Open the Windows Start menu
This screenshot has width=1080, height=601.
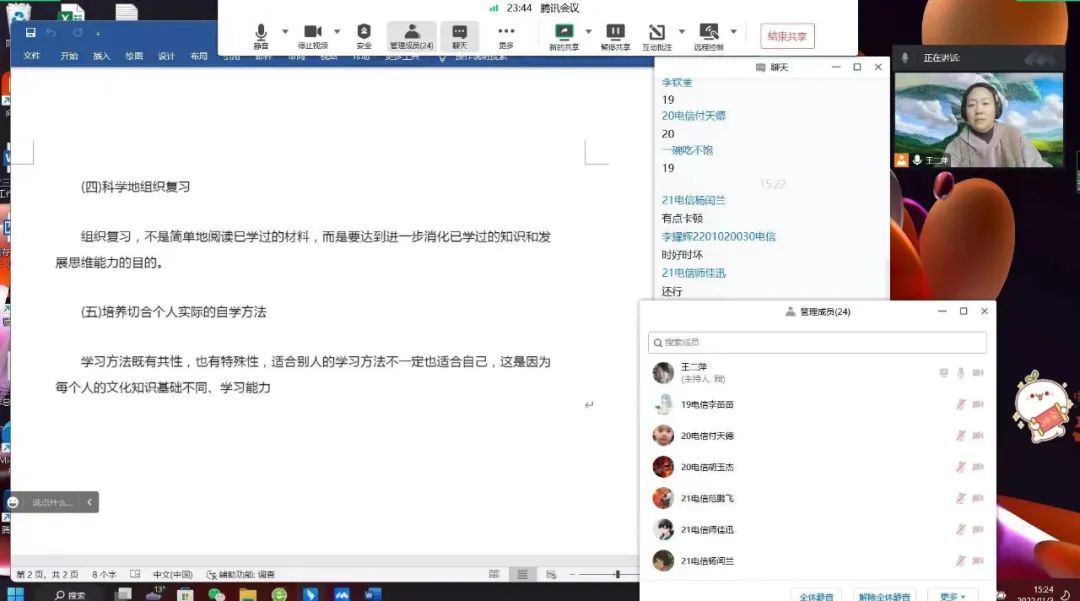coord(15,594)
